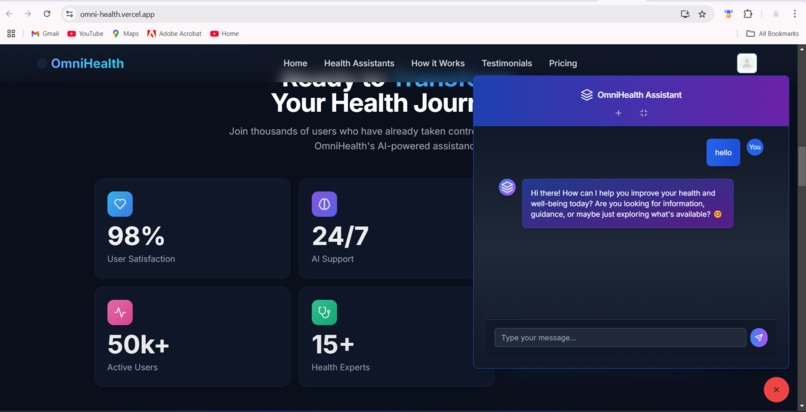Close chat widget with red X button
Image resolution: width=806 pixels, height=412 pixels.
(x=776, y=389)
